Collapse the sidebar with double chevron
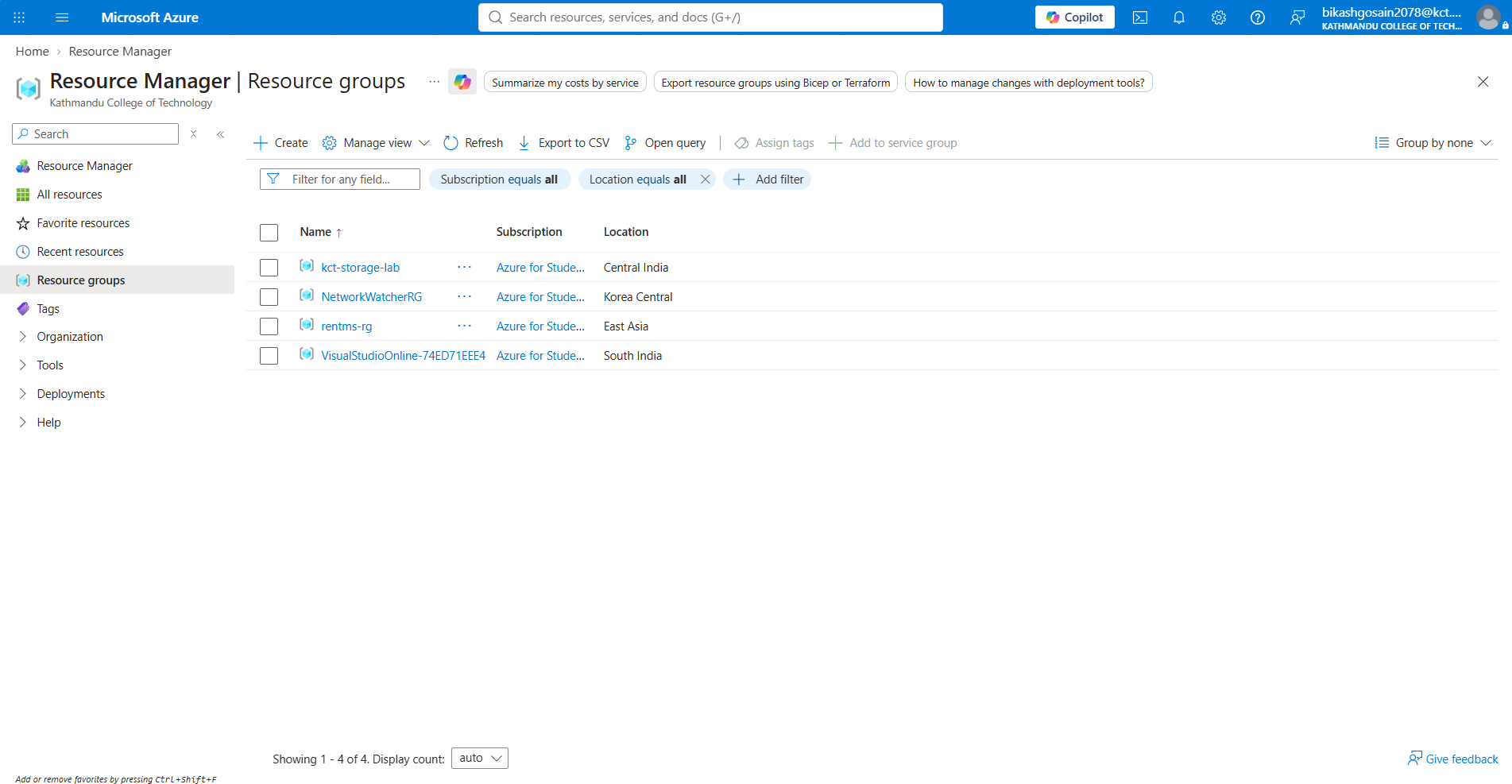The image size is (1512, 784). click(x=221, y=134)
